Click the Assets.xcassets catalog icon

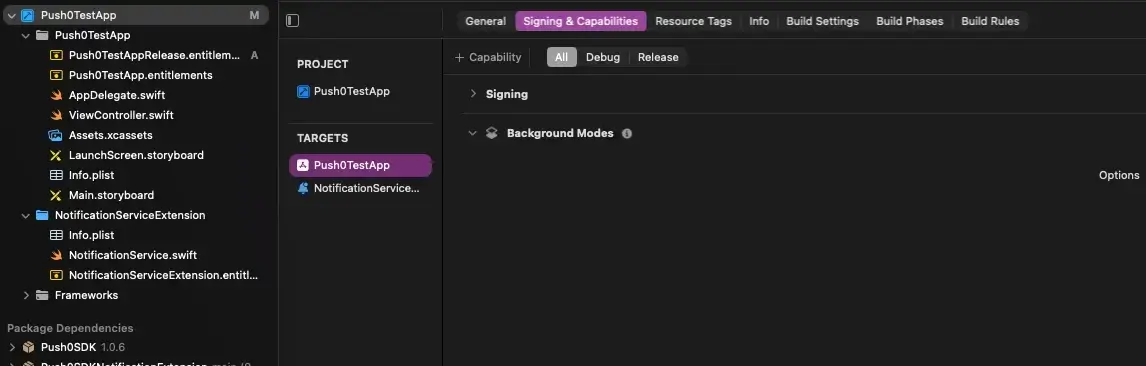point(56,135)
